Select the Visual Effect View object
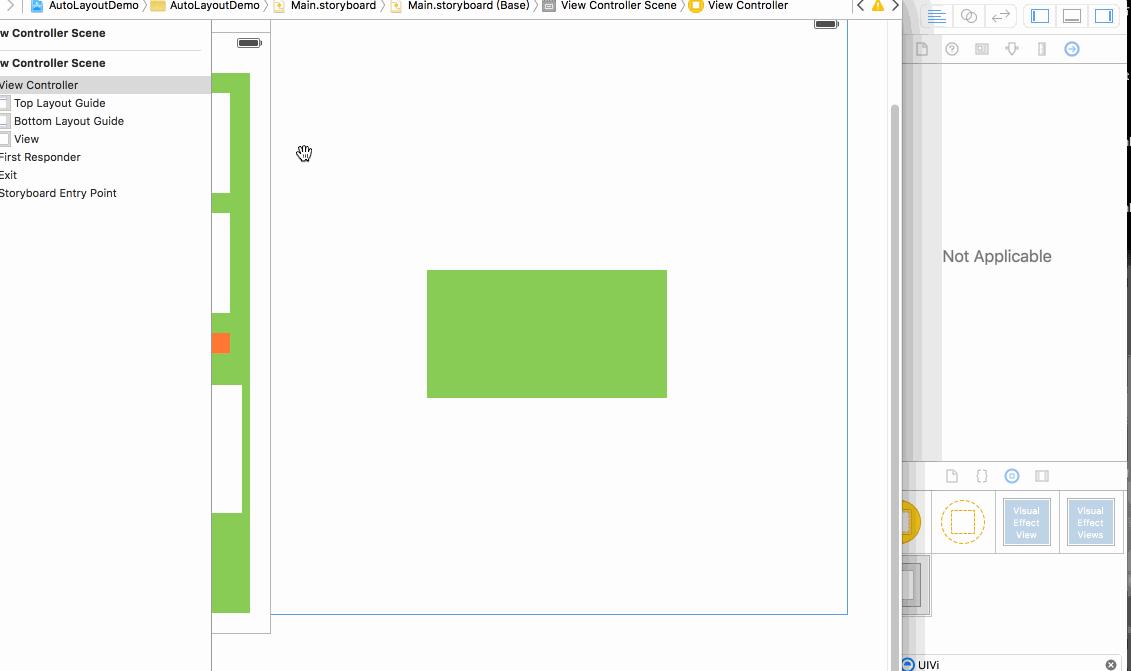The image size is (1131, 671). click(x=1026, y=522)
